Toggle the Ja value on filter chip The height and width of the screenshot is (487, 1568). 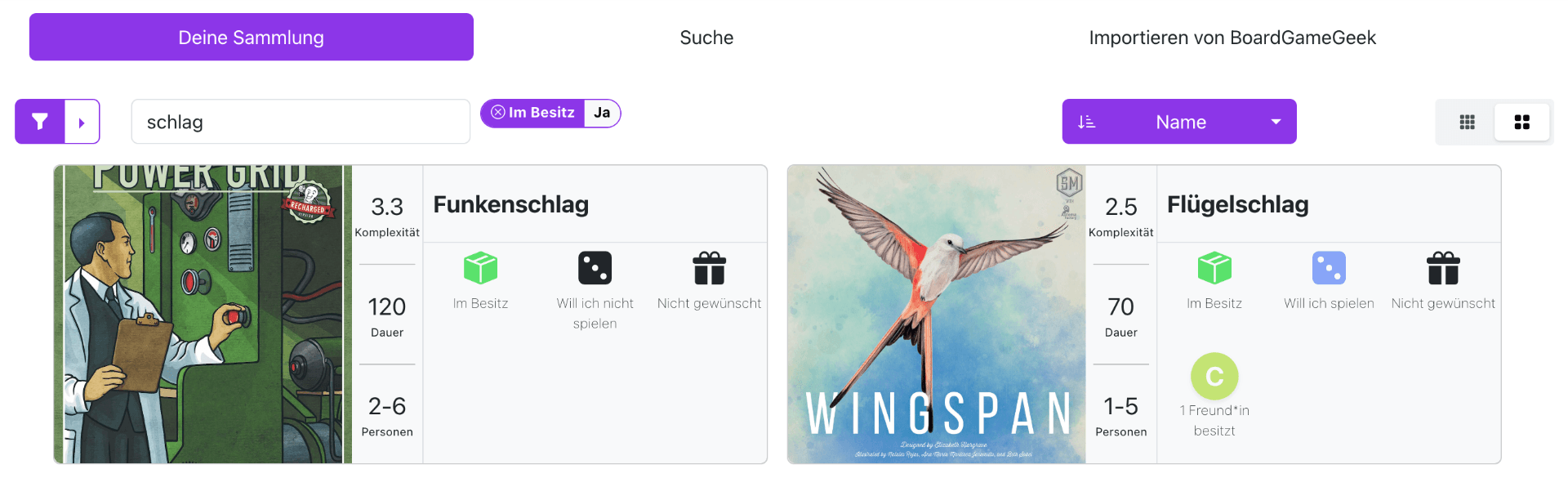(x=602, y=113)
